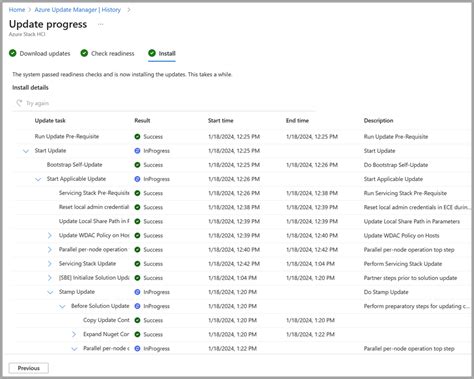
Task: Select Run Update Pre-Requisite task name
Action: pos(67,136)
